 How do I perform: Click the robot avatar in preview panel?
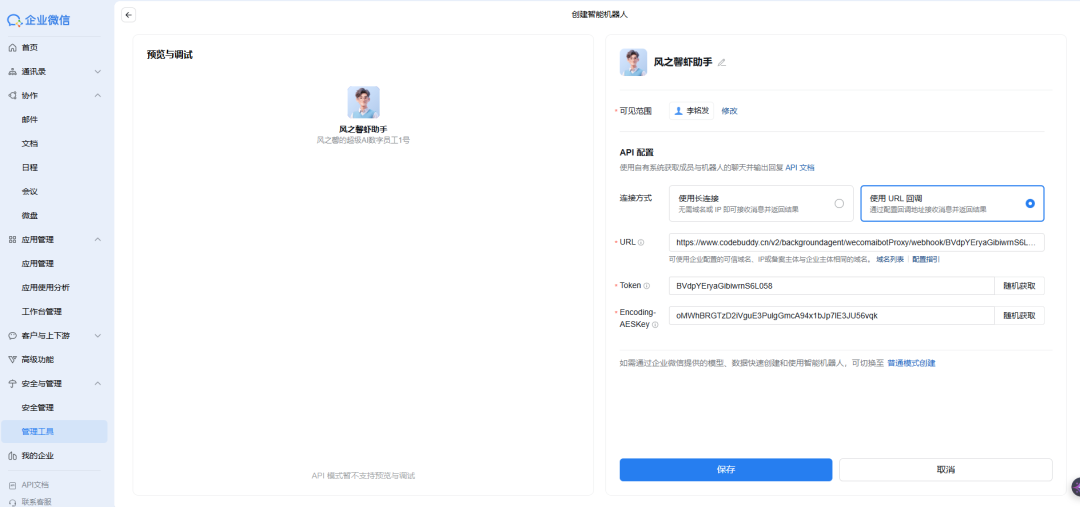click(363, 102)
